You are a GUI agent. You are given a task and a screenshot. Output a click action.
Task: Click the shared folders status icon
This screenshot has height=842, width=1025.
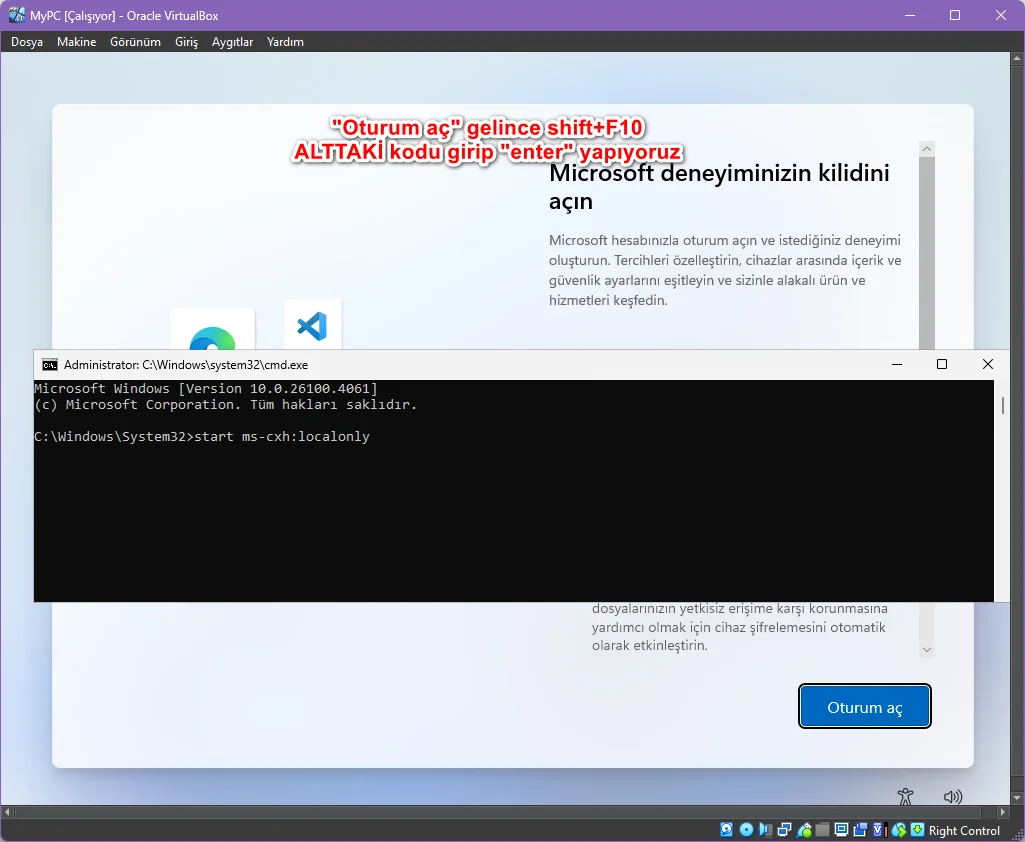pos(822,830)
